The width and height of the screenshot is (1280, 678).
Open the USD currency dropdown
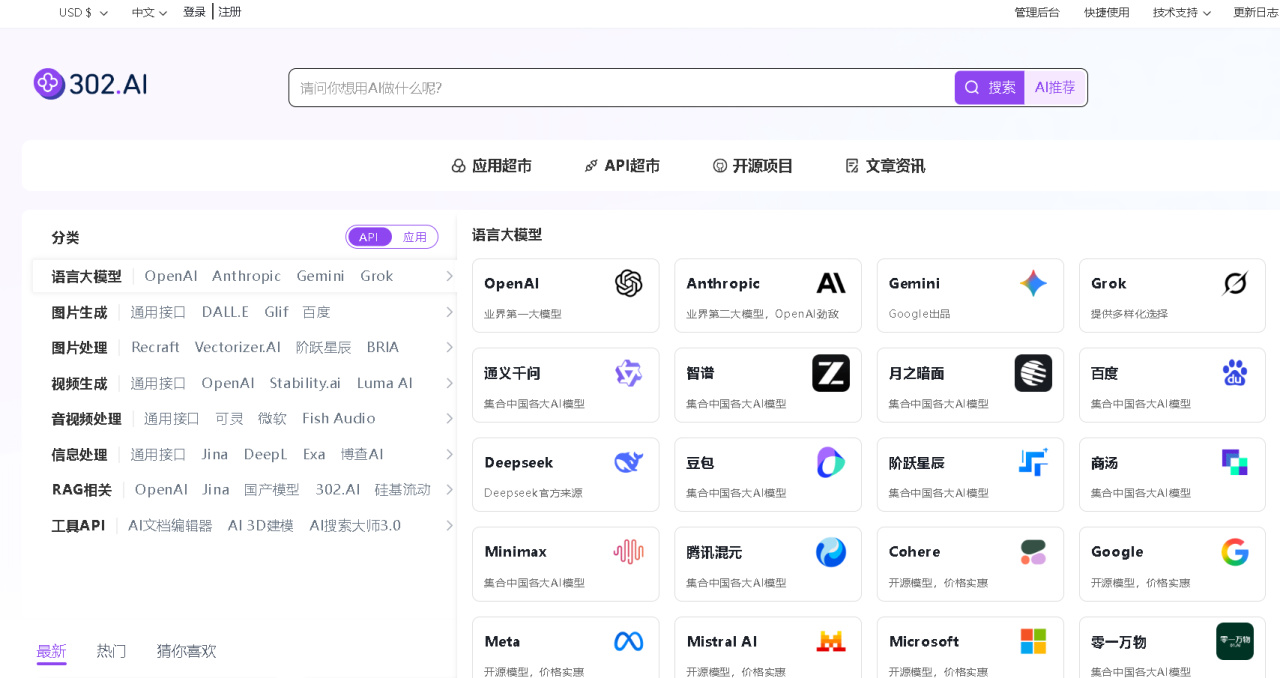(83, 12)
